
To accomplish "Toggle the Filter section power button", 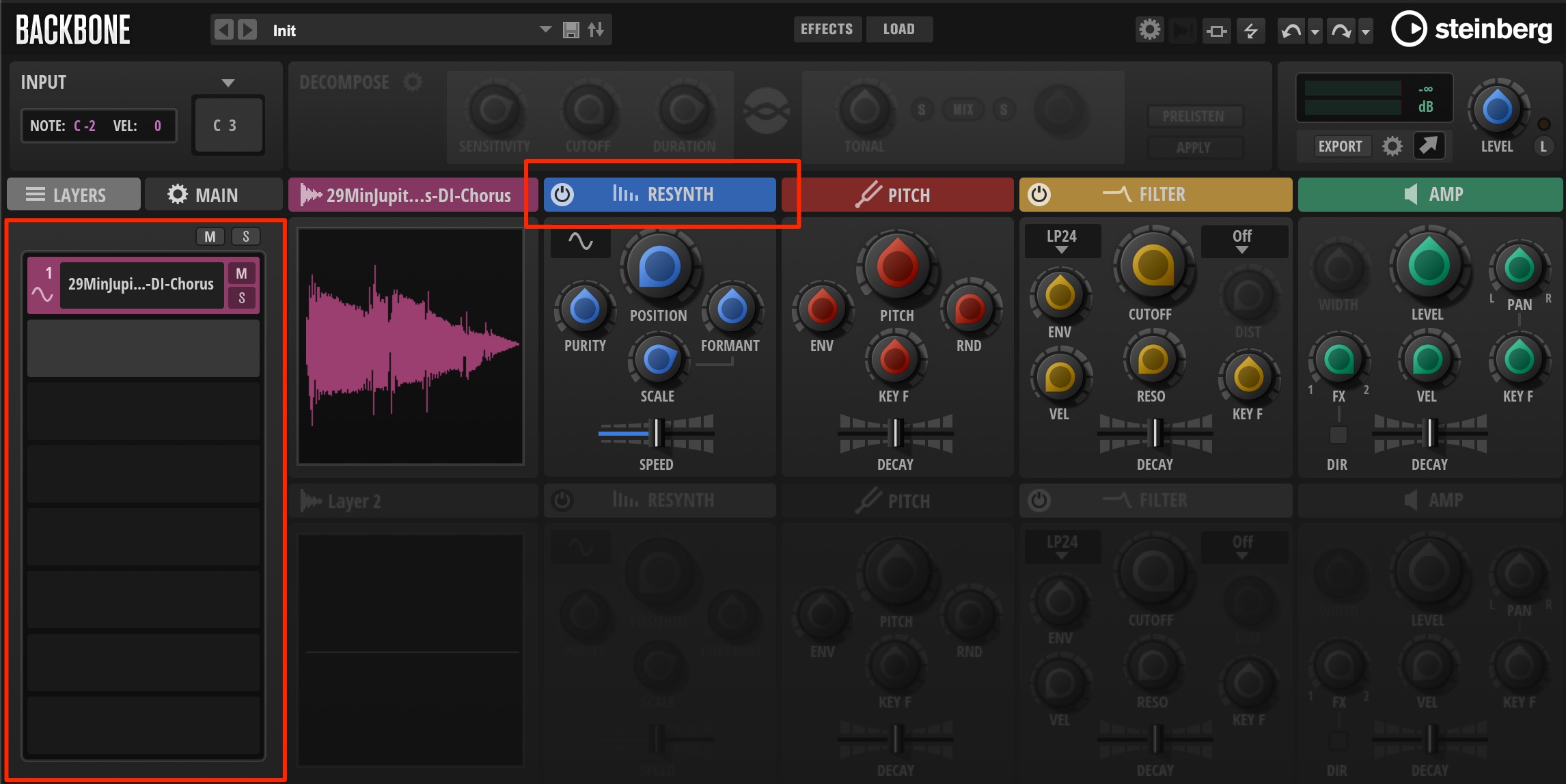I will pos(1039,195).
